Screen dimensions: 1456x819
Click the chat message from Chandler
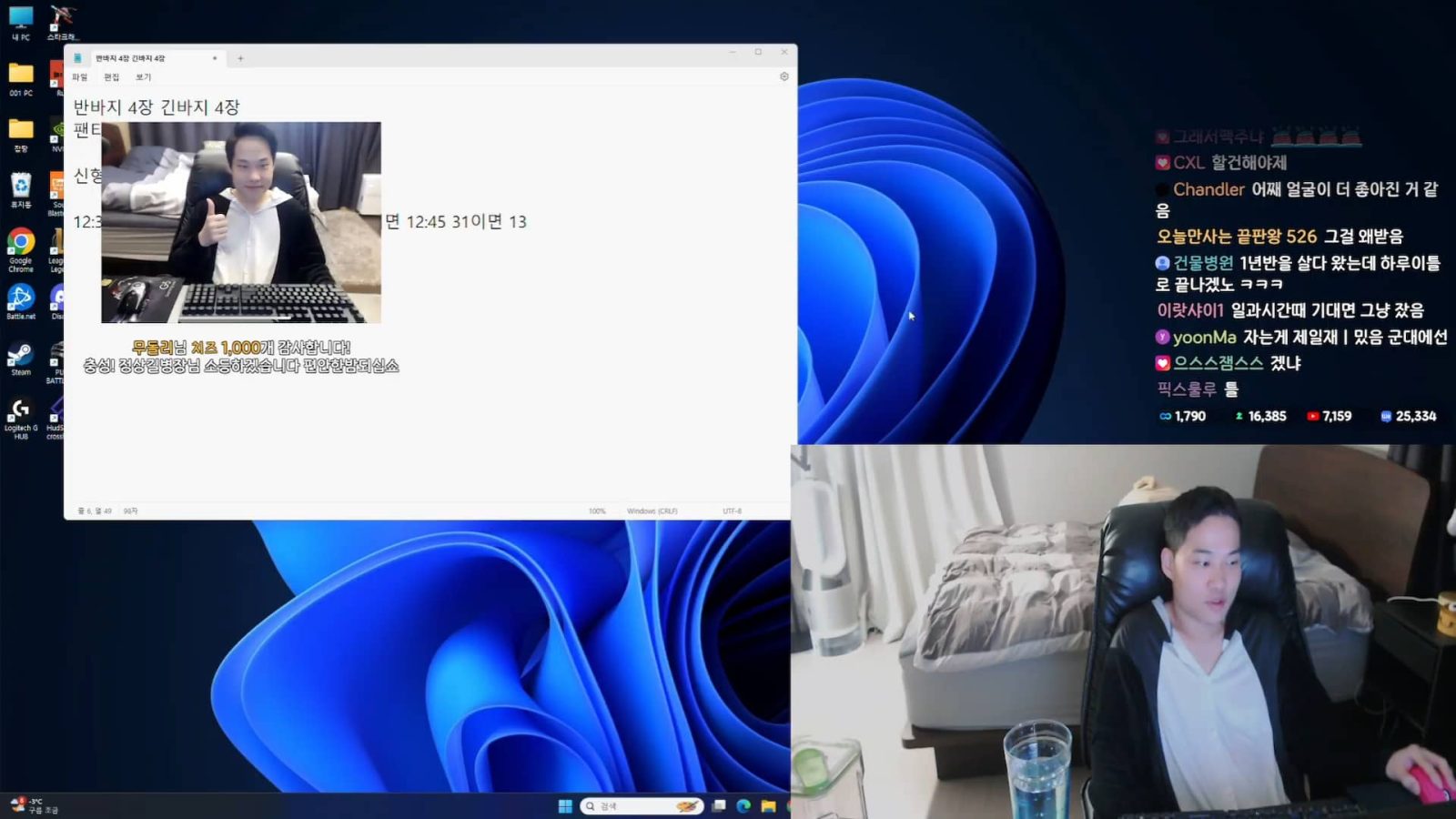tap(1297, 199)
